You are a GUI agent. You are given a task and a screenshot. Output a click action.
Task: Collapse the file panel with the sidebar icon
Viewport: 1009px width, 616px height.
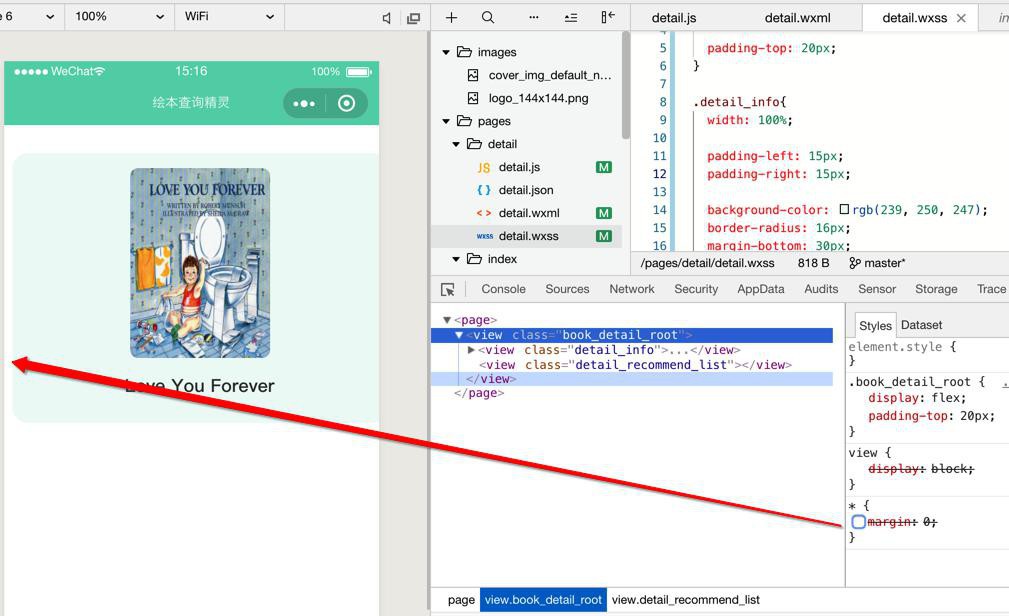pyautogui.click(x=607, y=17)
